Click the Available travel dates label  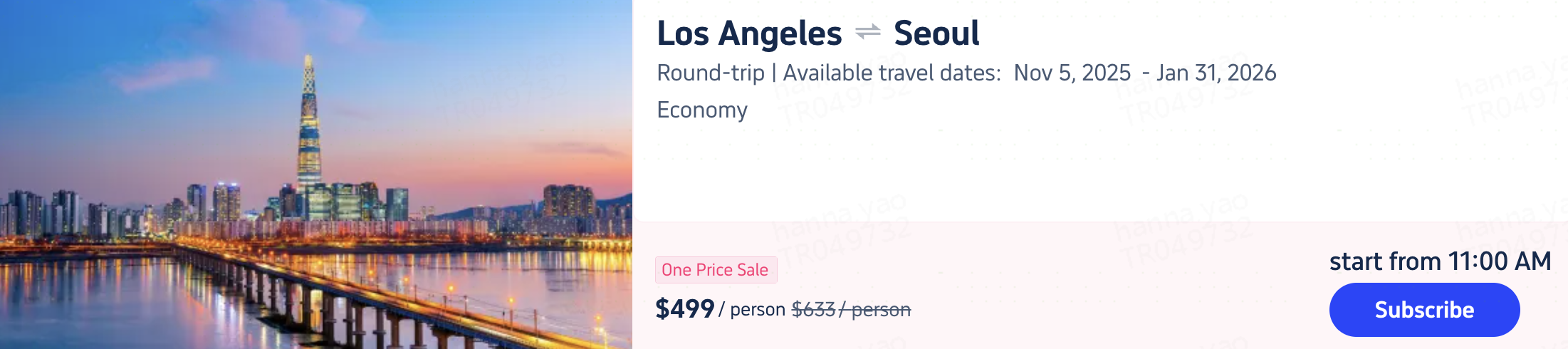(x=892, y=73)
